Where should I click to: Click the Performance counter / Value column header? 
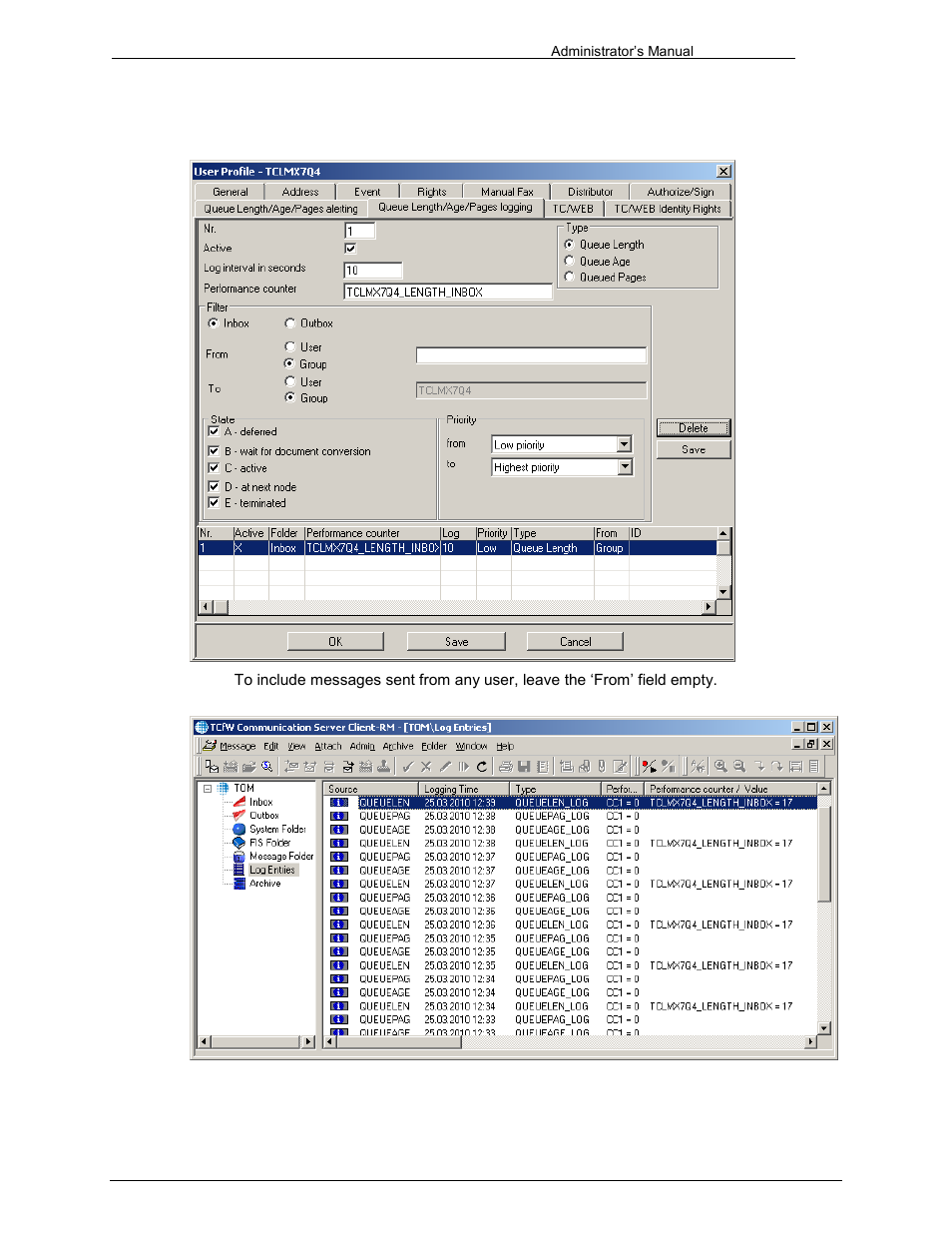click(x=731, y=789)
